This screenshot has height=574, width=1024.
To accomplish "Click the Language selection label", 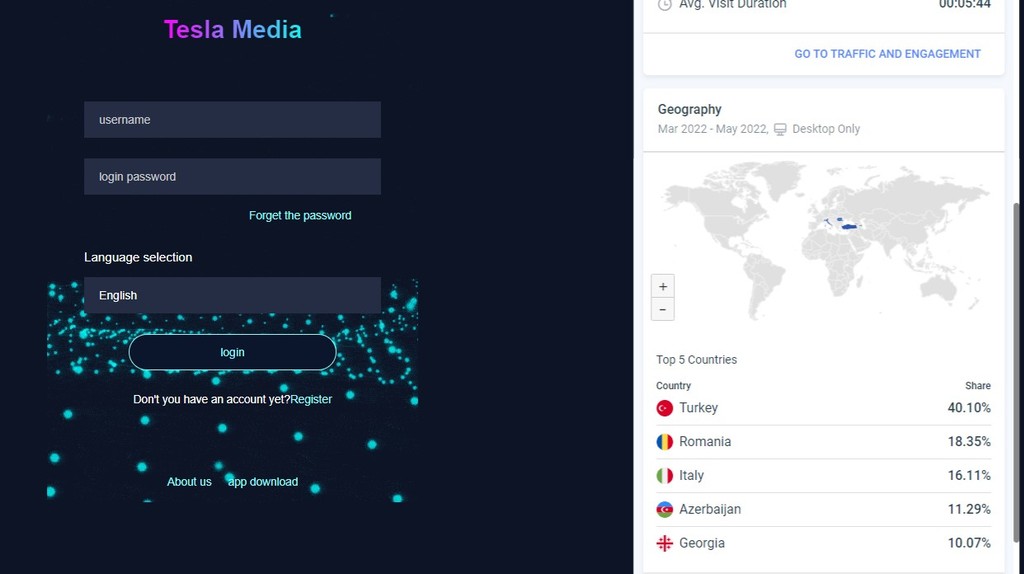I will pos(138,257).
